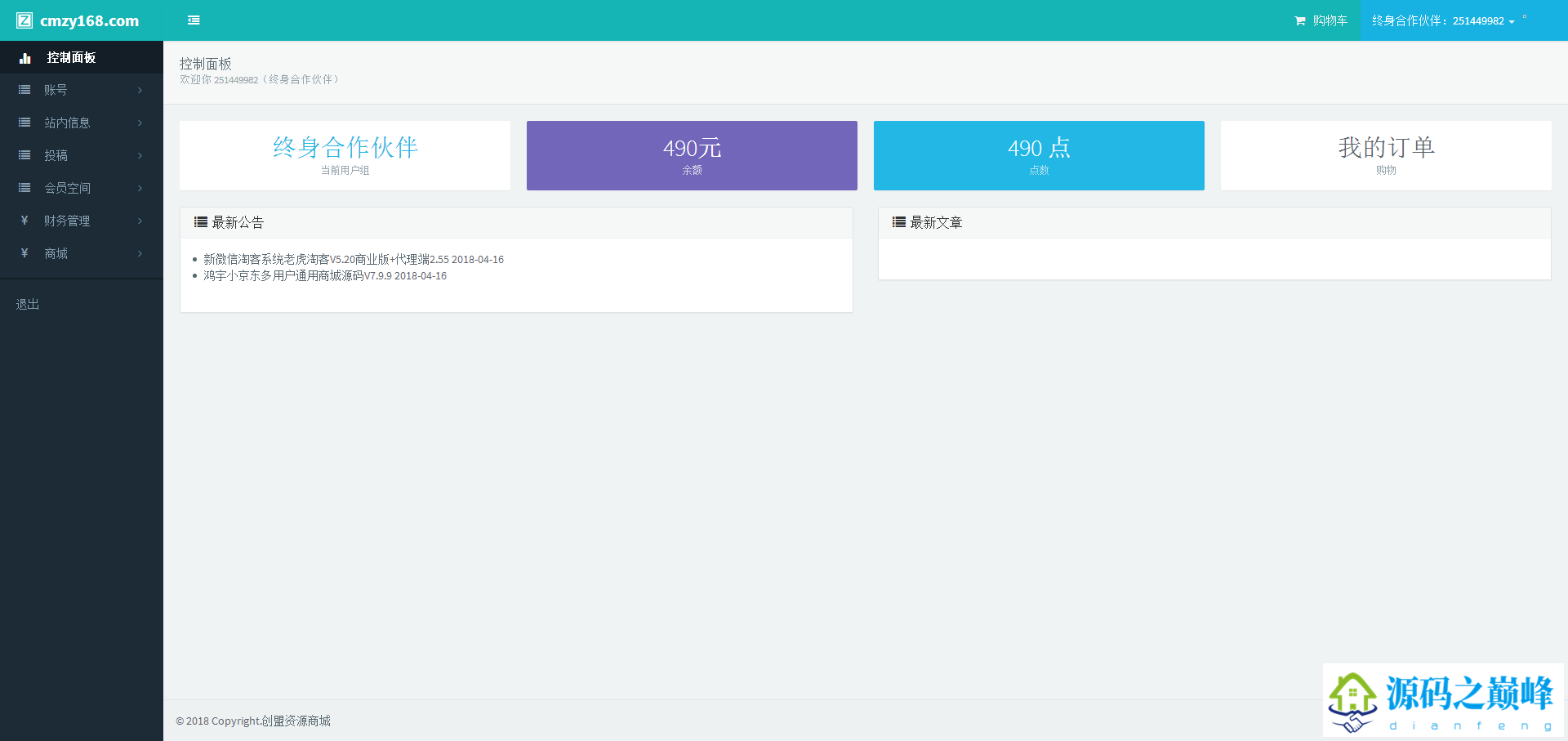
Task: Click the list icon next to 站内信息
Action: 24,123
